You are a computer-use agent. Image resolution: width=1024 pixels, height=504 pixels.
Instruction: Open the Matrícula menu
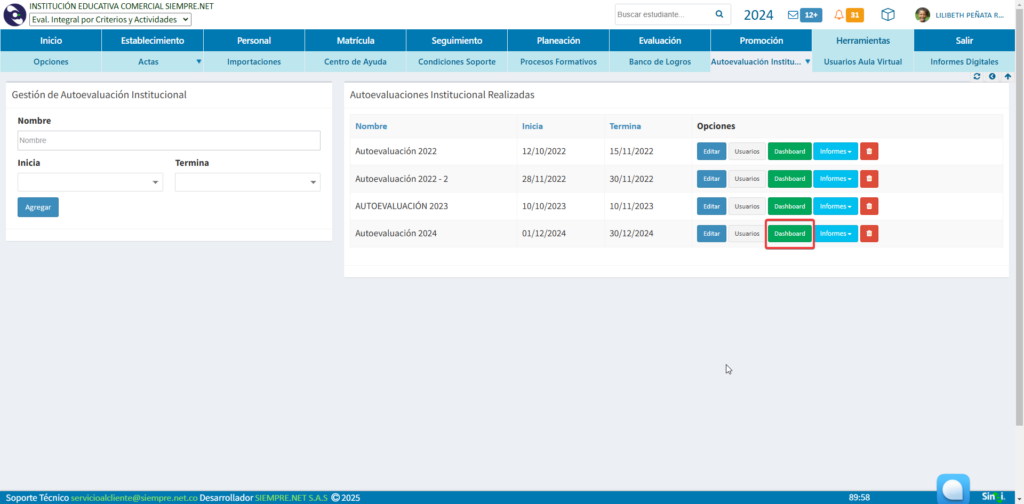[x=355, y=41]
